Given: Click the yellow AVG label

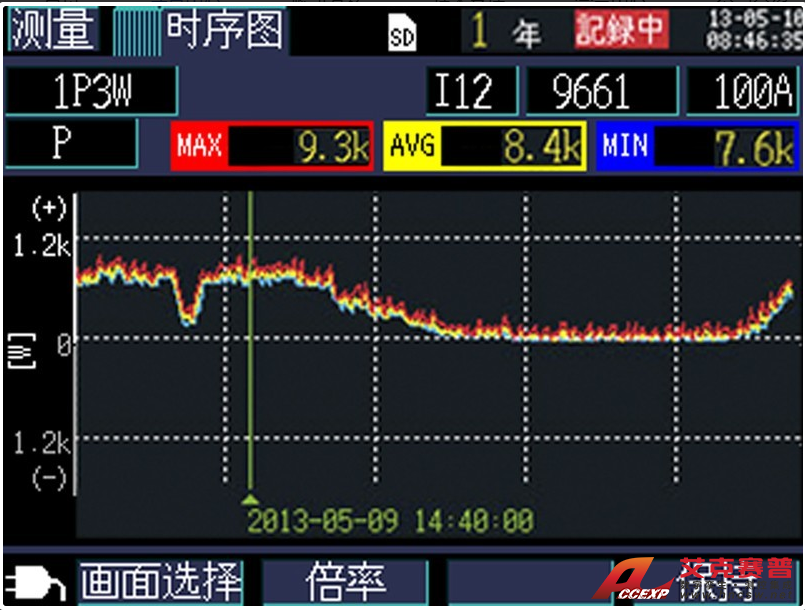Looking at the screenshot, I should (412, 147).
